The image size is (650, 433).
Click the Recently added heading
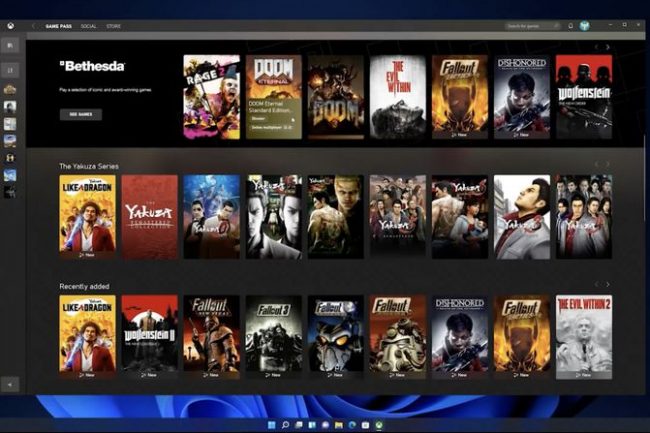[x=84, y=286]
